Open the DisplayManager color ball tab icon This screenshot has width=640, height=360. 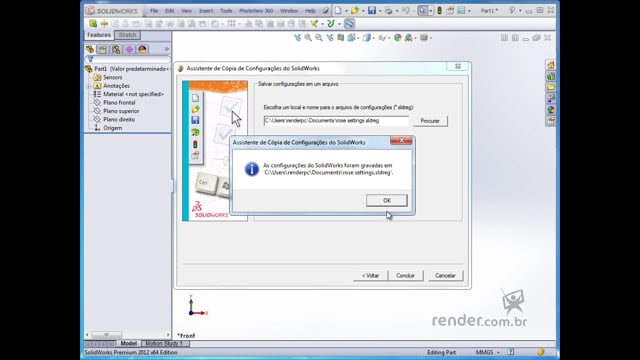tap(142, 49)
